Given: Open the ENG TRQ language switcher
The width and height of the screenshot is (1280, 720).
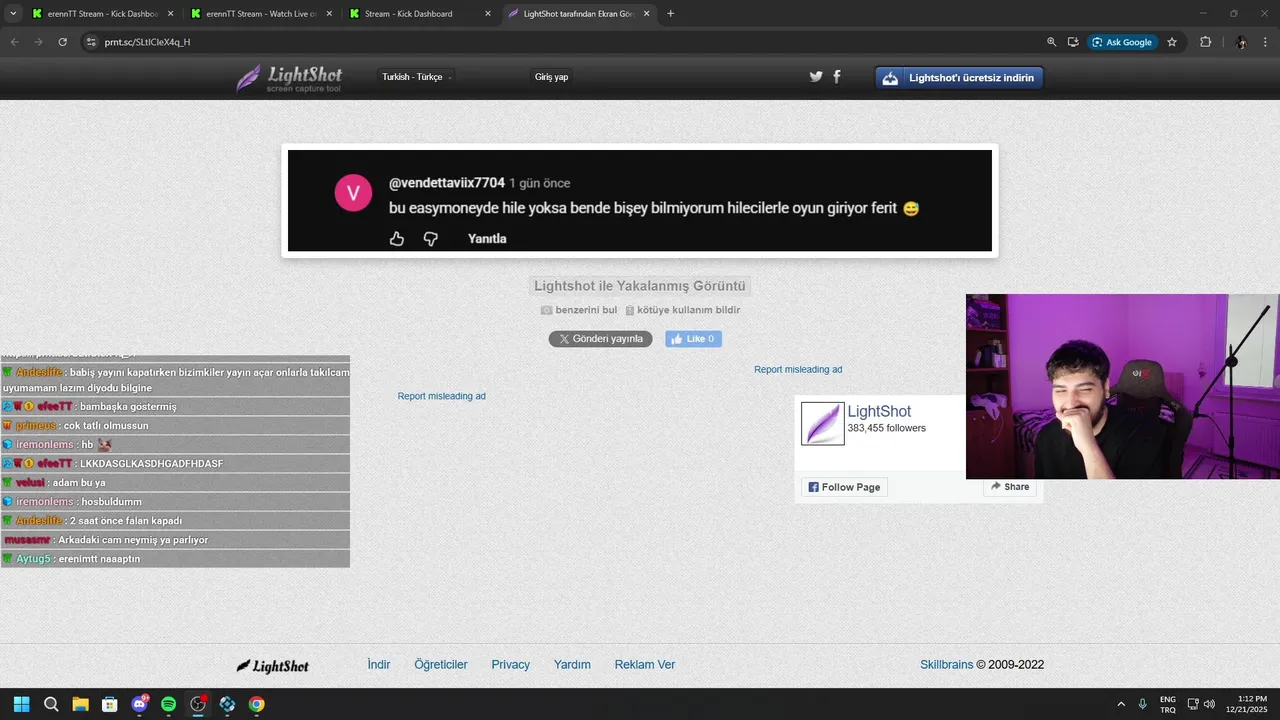Looking at the screenshot, I should point(1167,704).
